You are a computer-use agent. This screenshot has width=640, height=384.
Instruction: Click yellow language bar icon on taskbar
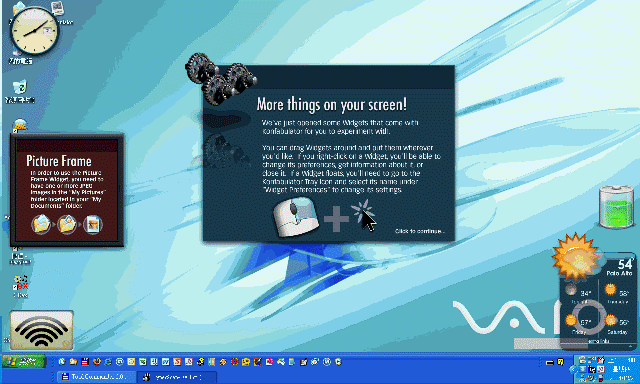[x=560, y=362]
